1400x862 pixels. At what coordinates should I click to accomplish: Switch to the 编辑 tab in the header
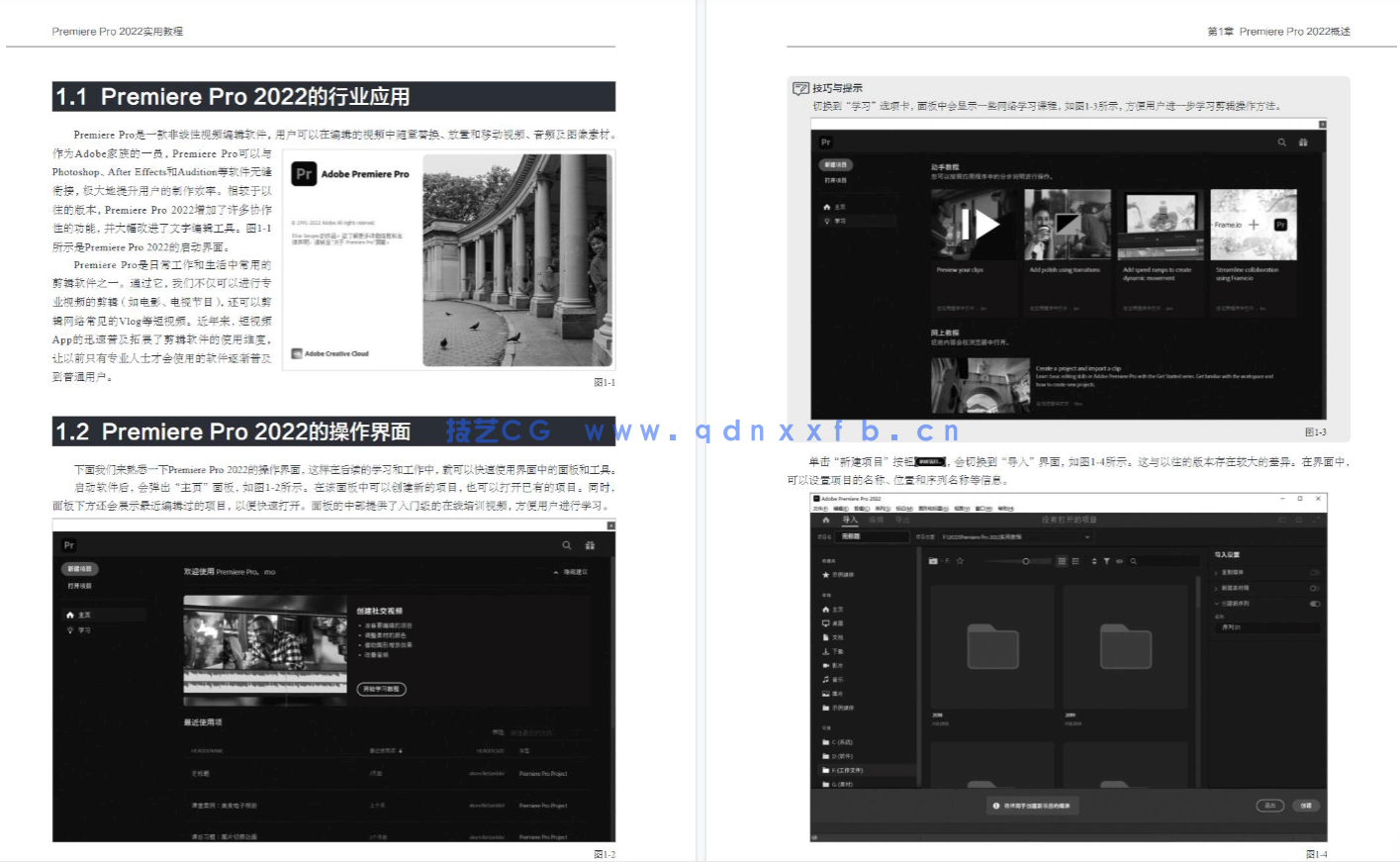coord(876,520)
